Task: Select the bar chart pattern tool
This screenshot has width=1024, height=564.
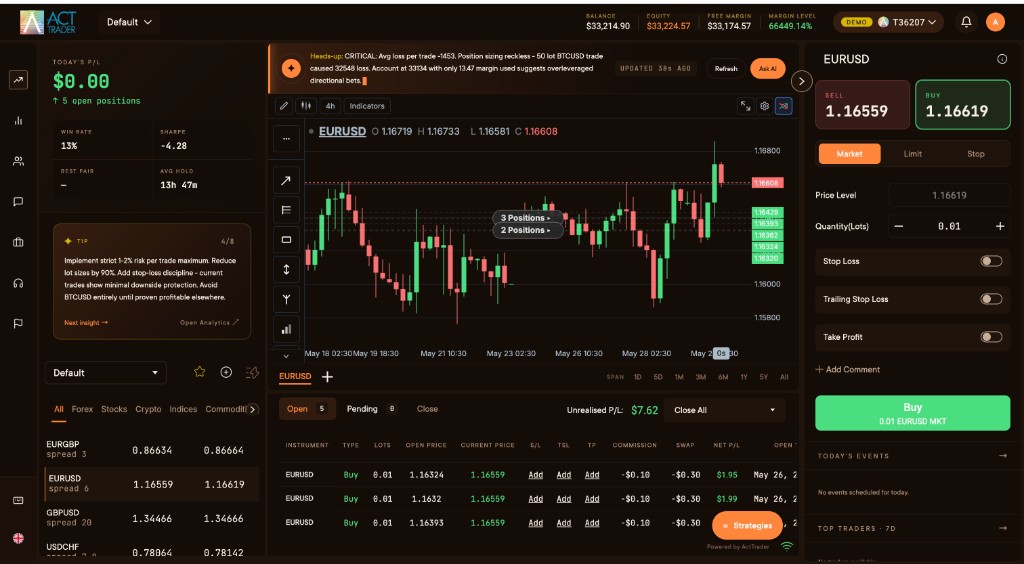Action: (286, 329)
